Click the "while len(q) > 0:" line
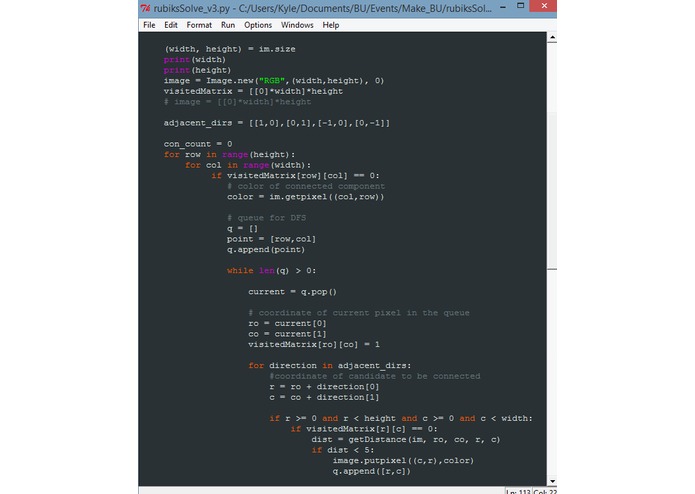The height and width of the screenshot is (494, 695). [271, 271]
